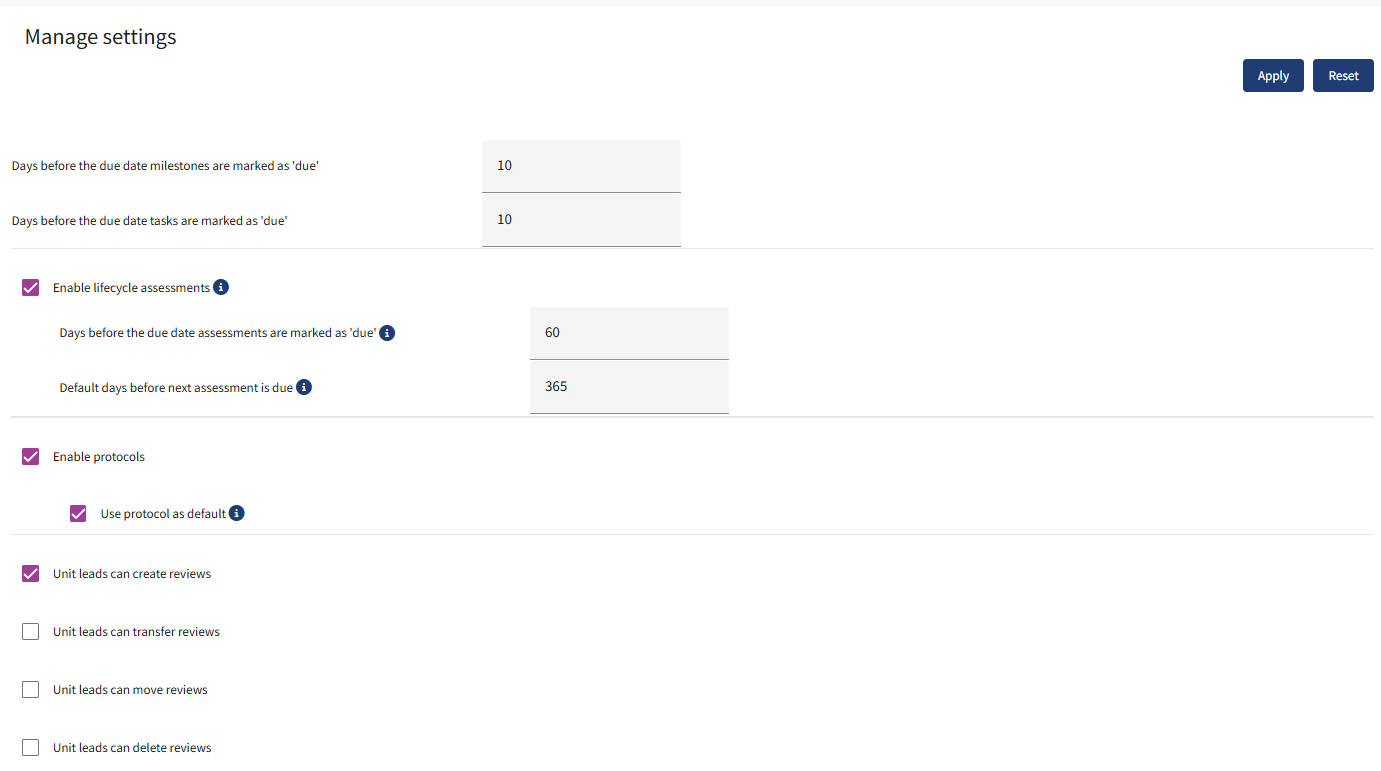Image resolution: width=1381 pixels, height=771 pixels.
Task: Focus the milestones due days input field
Action: click(x=581, y=166)
